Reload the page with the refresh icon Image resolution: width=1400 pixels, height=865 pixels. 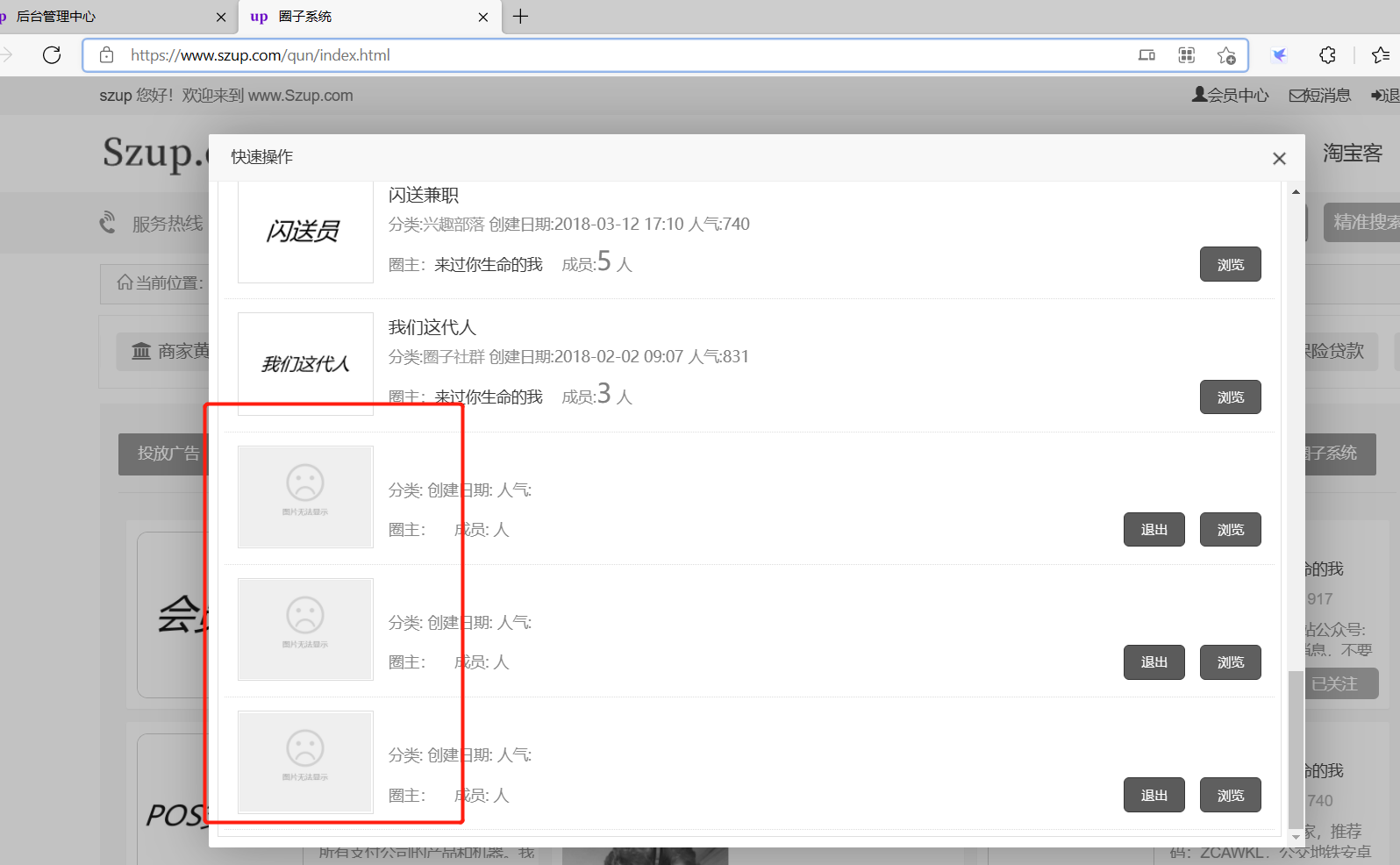pyautogui.click(x=52, y=55)
